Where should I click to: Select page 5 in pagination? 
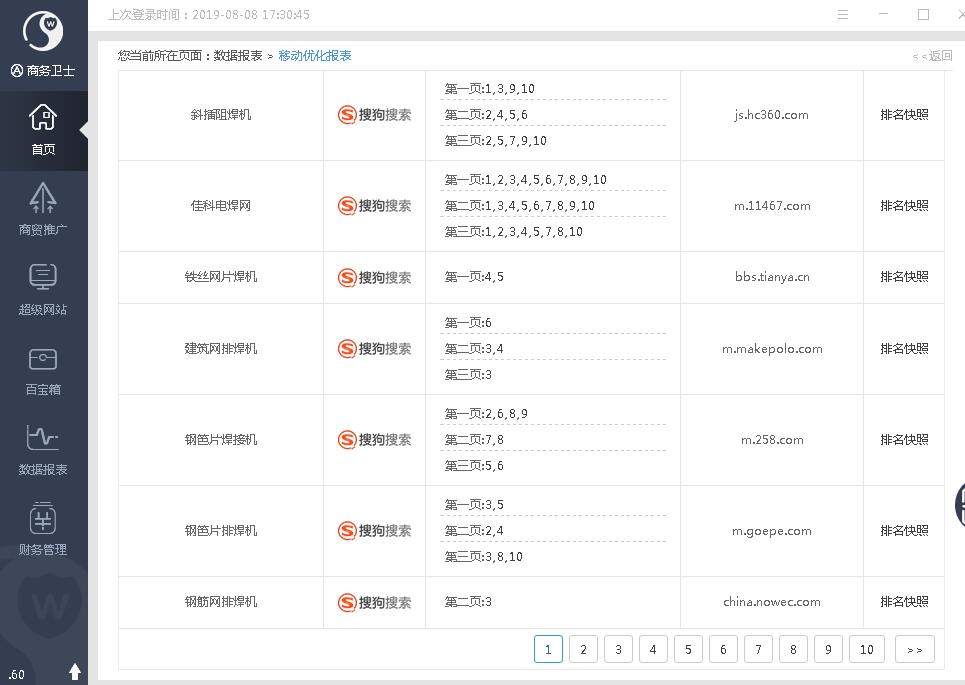coord(688,649)
